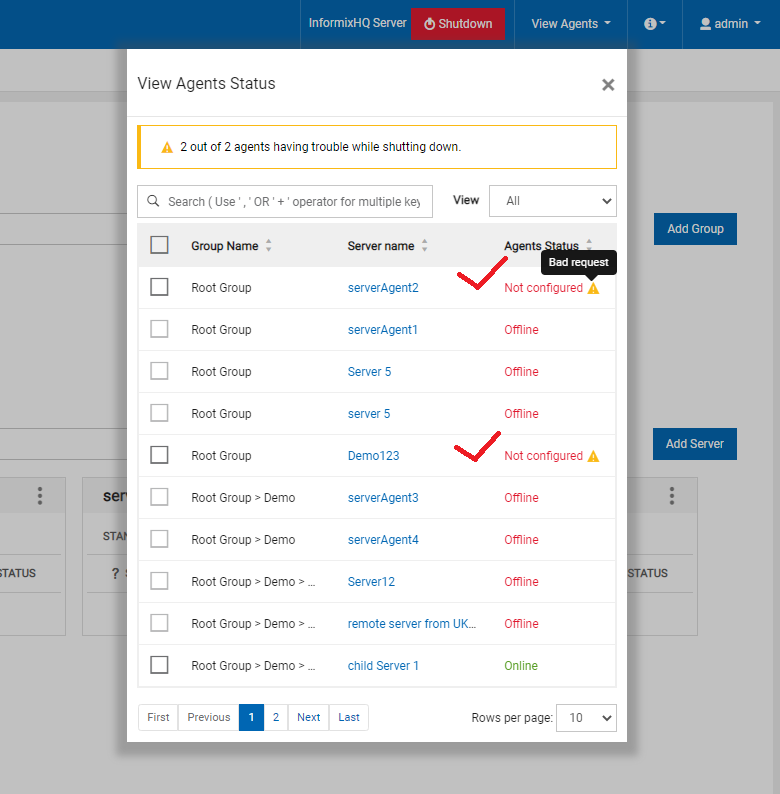Click the Online status of child Server 1
Screen dimensions: 780x794
pos(521,666)
